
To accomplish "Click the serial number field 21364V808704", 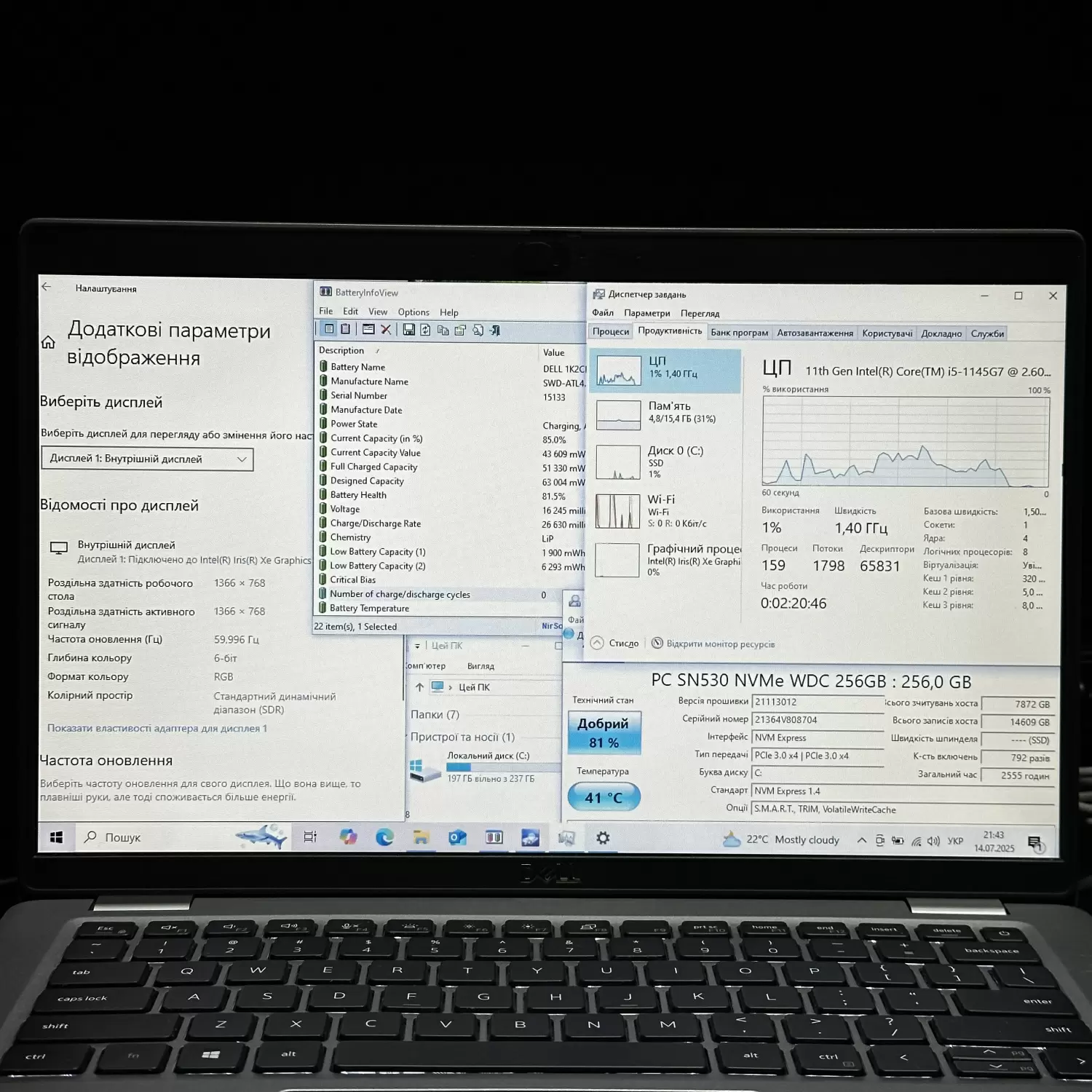I will pyautogui.click(x=818, y=720).
